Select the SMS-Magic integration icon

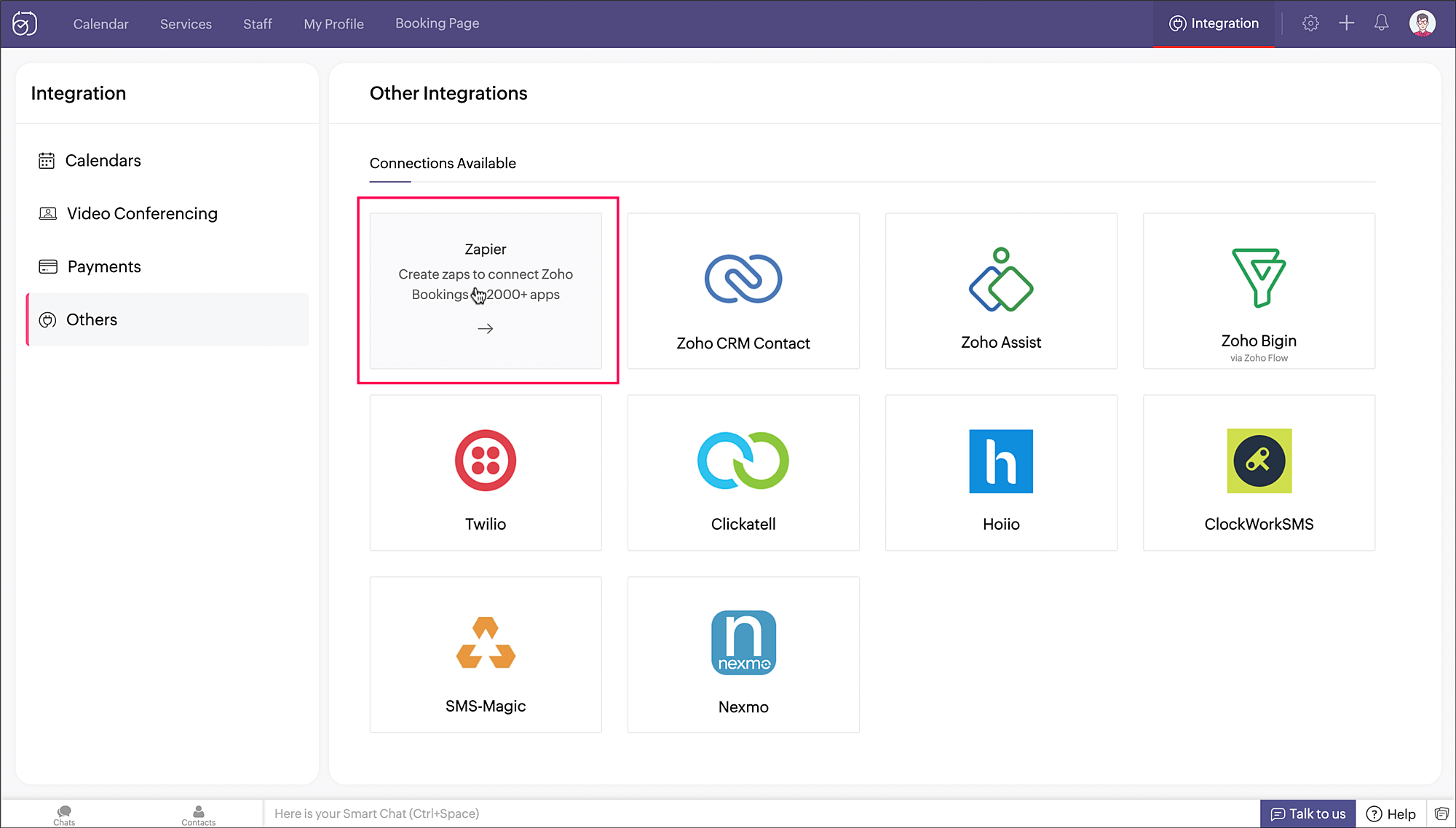486,642
